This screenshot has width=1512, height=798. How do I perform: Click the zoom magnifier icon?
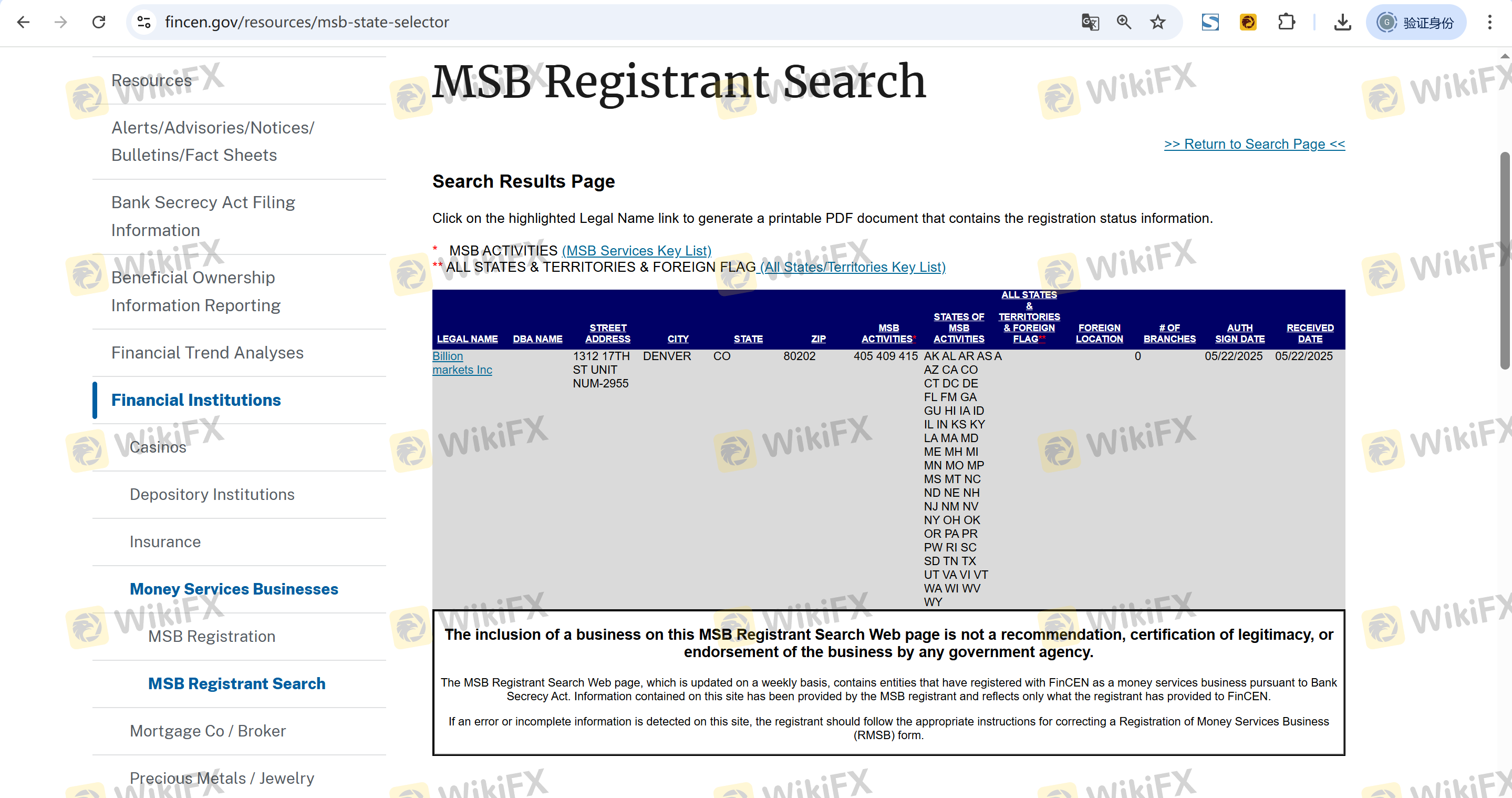coord(1123,22)
